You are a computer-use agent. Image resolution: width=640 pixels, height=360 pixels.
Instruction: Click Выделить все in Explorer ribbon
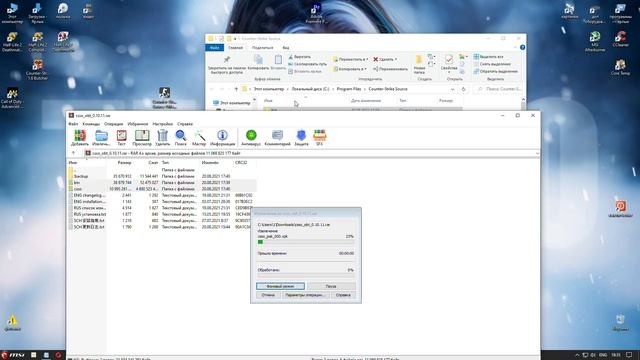pos(489,57)
